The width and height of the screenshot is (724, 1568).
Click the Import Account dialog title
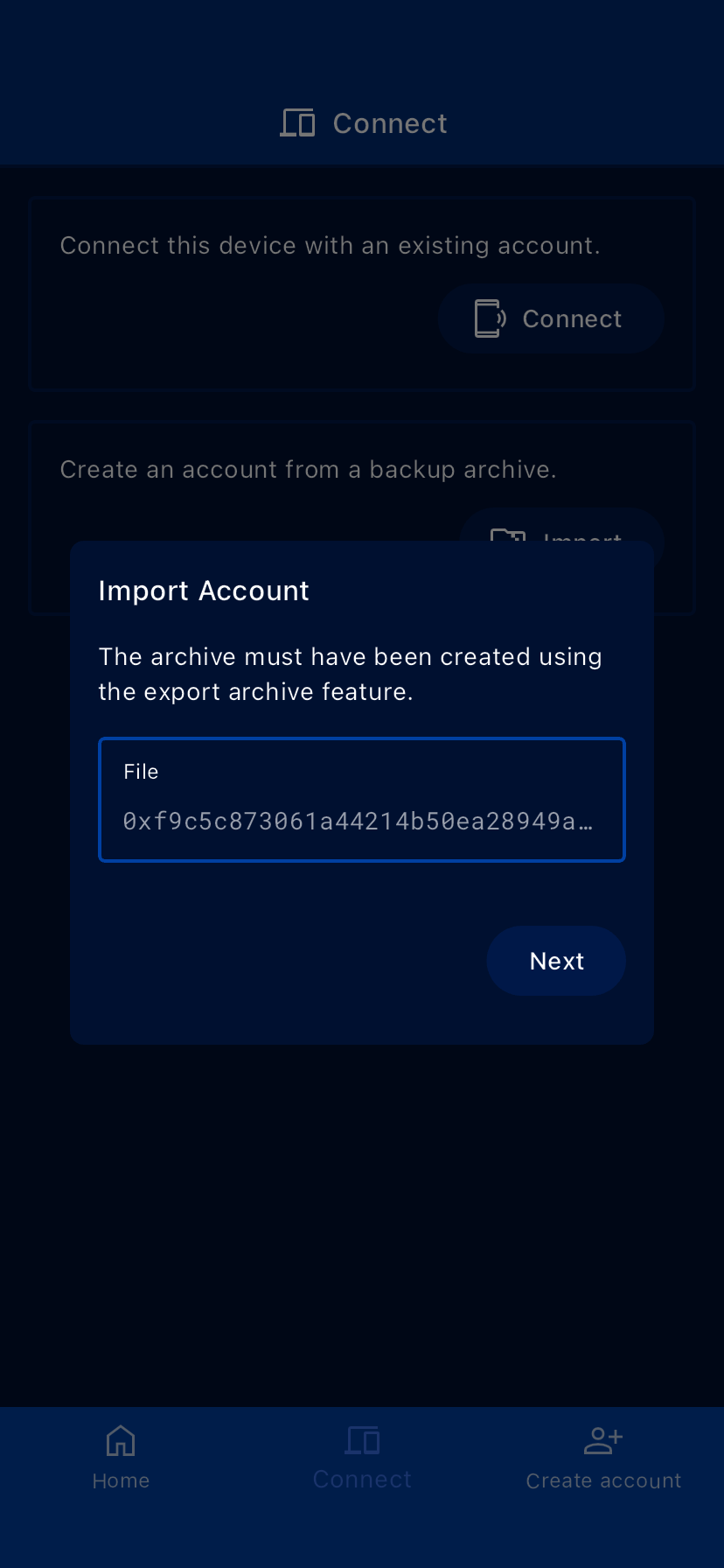pos(204,591)
